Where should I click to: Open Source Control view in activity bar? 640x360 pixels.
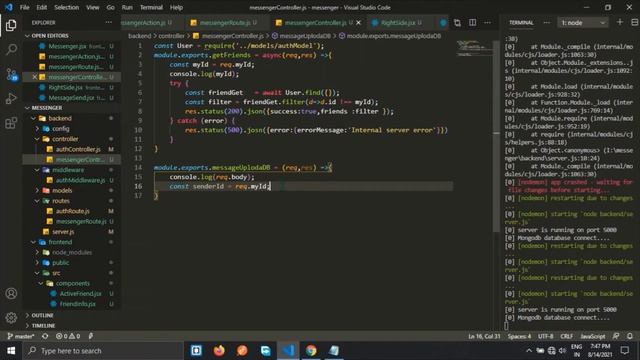[x=11, y=74]
